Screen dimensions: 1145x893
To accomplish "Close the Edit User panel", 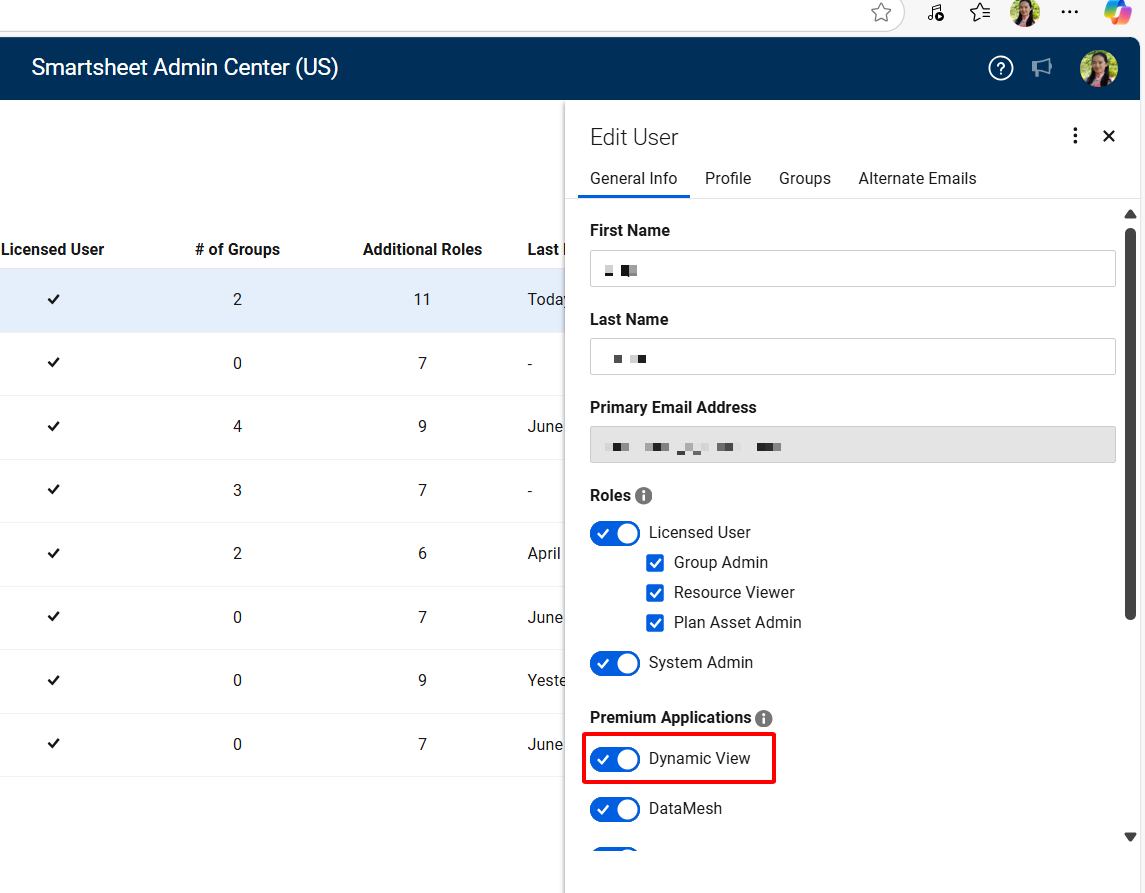I will 1108,136.
